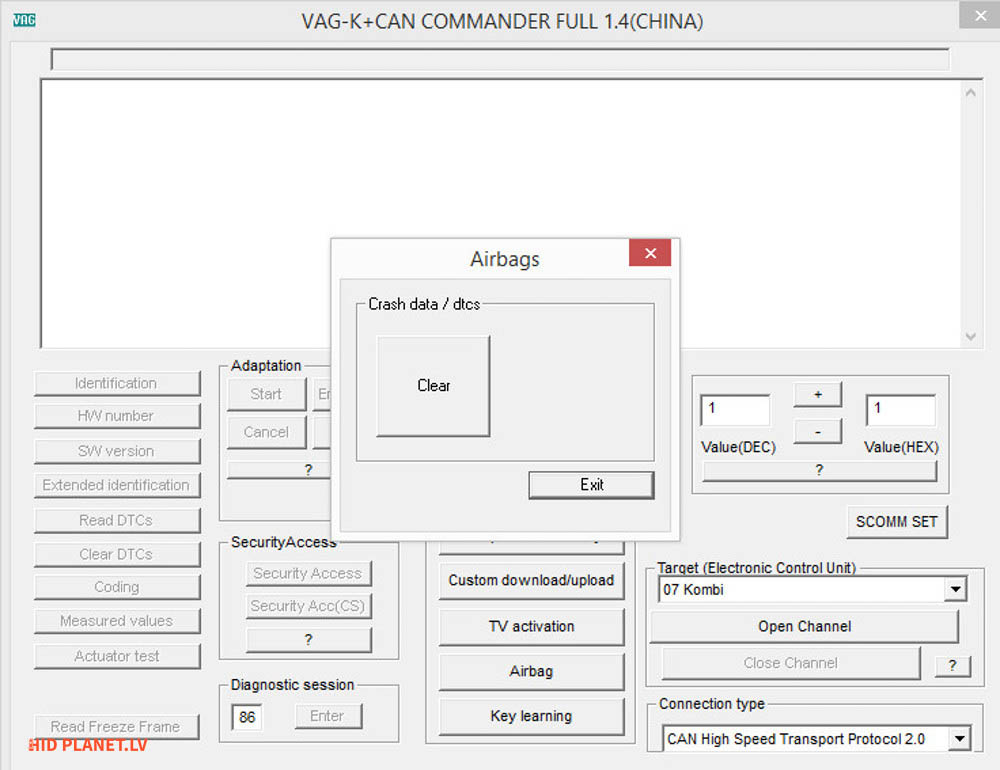Focus the Diagnostic session field showing 86

point(246,717)
